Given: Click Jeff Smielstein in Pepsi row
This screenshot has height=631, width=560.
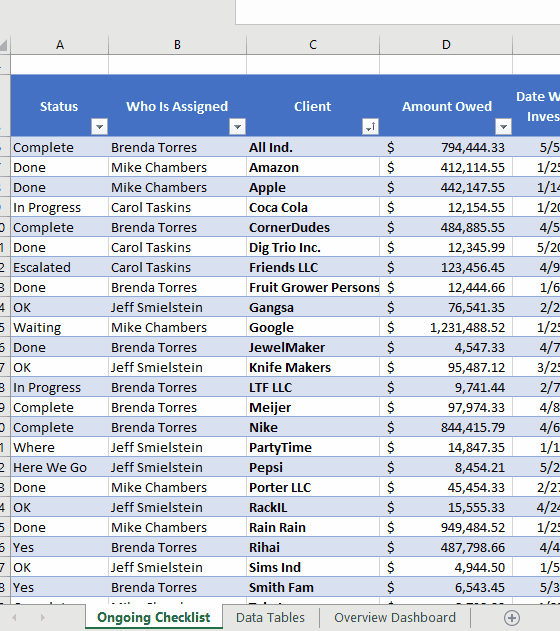Looking at the screenshot, I should (177, 467).
